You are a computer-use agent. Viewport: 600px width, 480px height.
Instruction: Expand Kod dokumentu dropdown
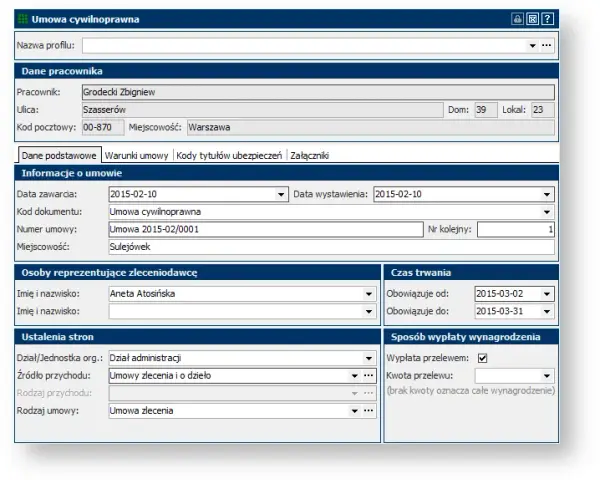(547, 212)
